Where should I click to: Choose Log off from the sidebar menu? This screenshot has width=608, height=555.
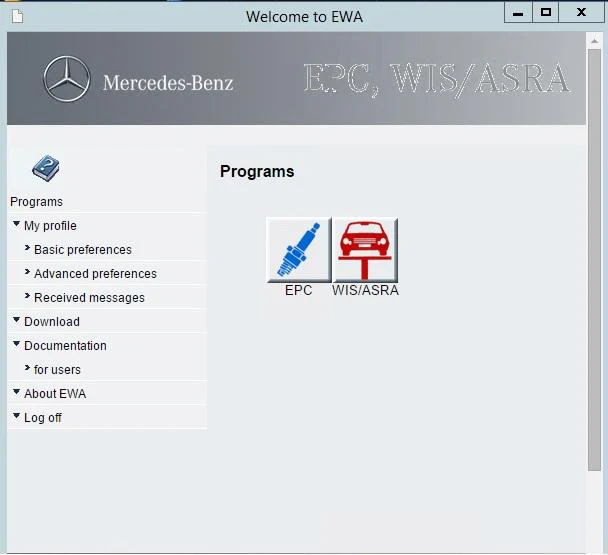pos(42,418)
